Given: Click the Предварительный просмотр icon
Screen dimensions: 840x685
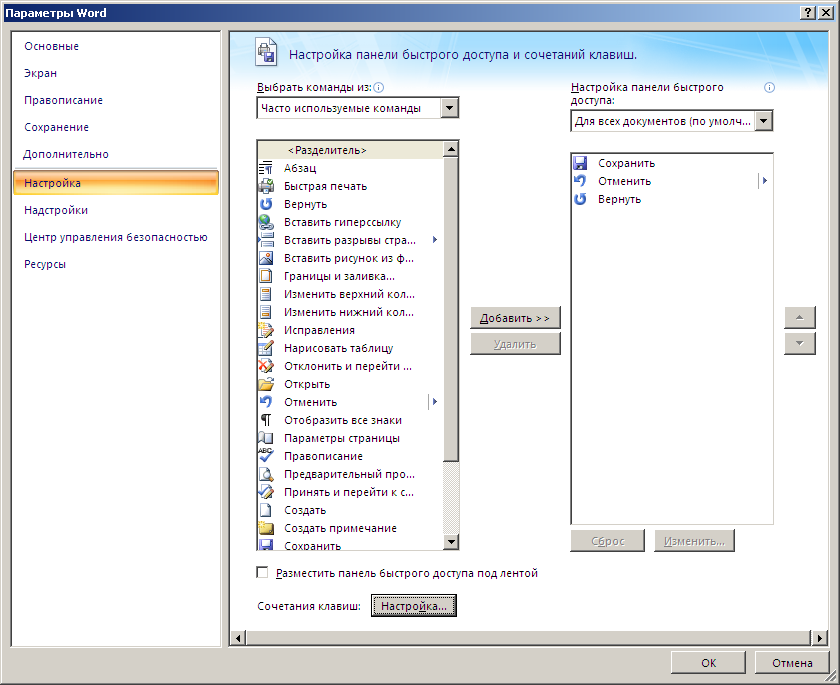Looking at the screenshot, I should coord(266,474).
